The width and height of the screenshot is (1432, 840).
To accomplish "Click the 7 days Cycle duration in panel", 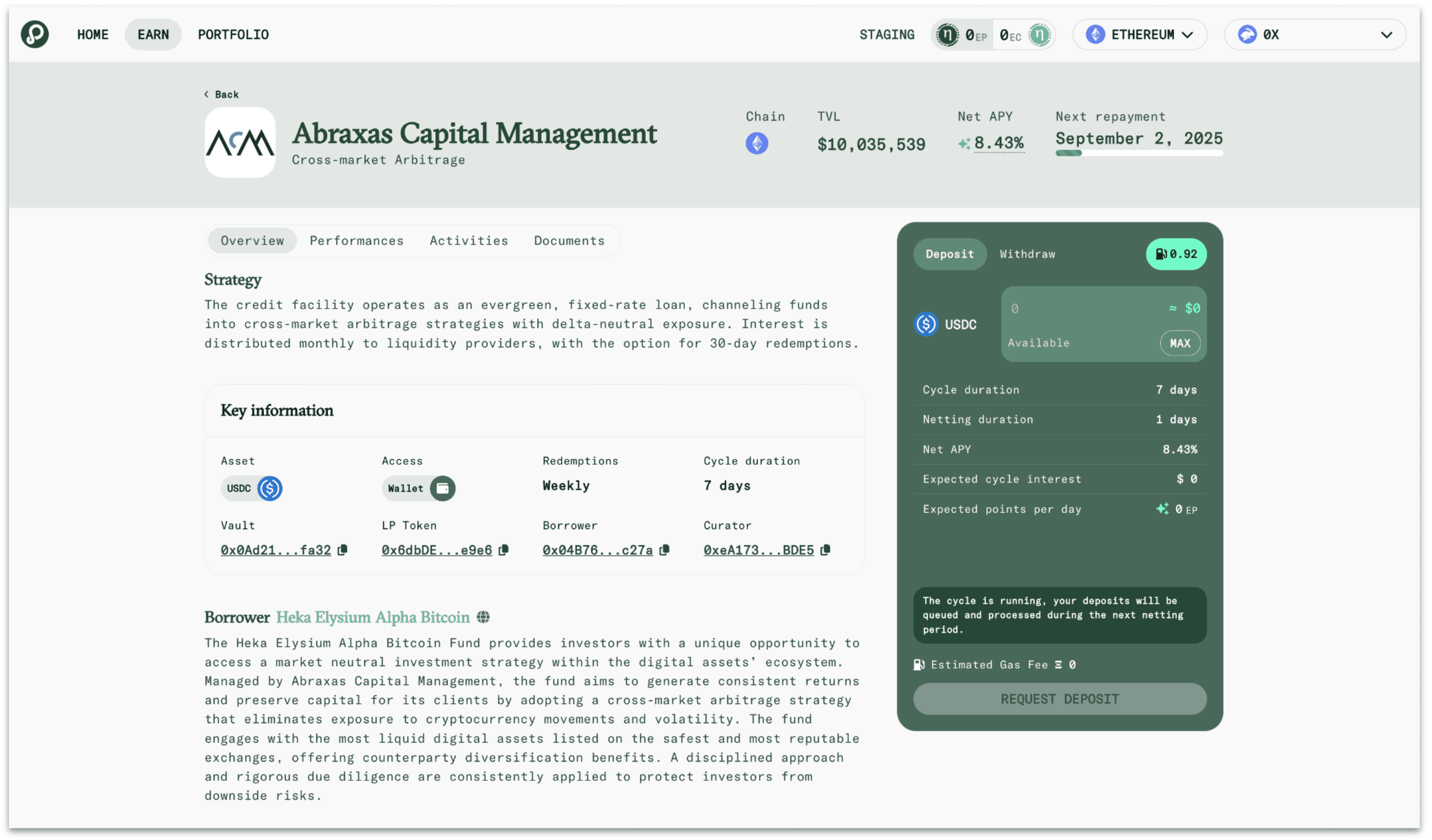I will point(1176,389).
